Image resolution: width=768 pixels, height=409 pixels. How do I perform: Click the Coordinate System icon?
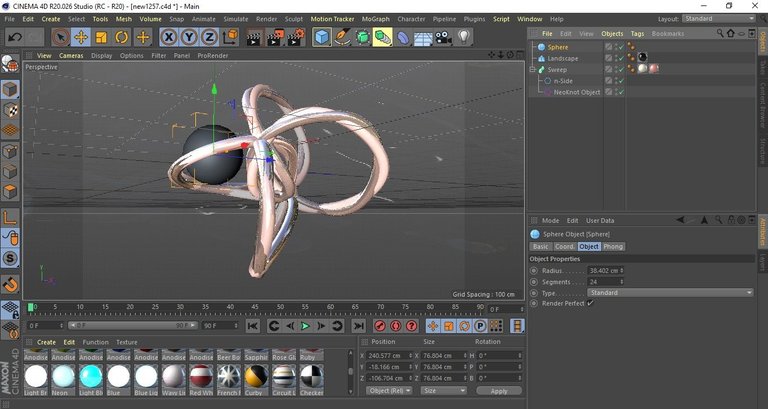point(230,37)
